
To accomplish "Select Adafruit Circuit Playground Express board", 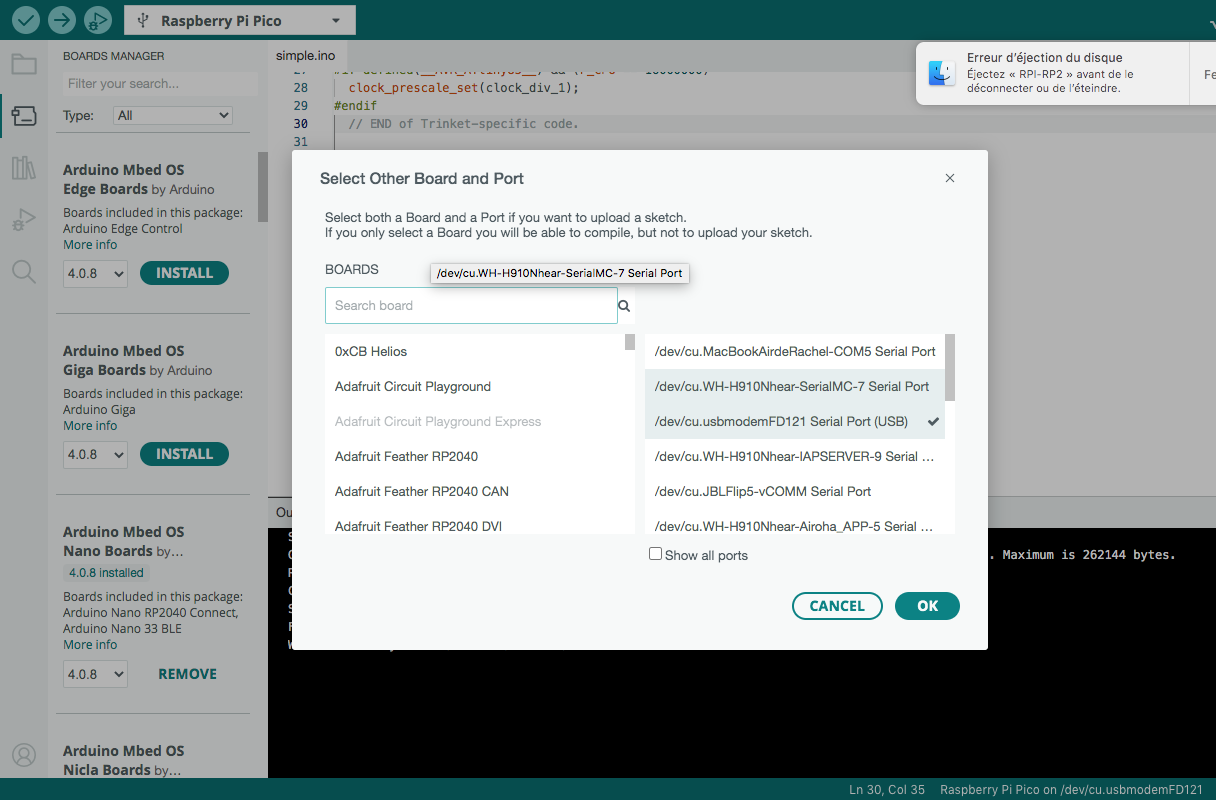I will pyautogui.click(x=475, y=422).
